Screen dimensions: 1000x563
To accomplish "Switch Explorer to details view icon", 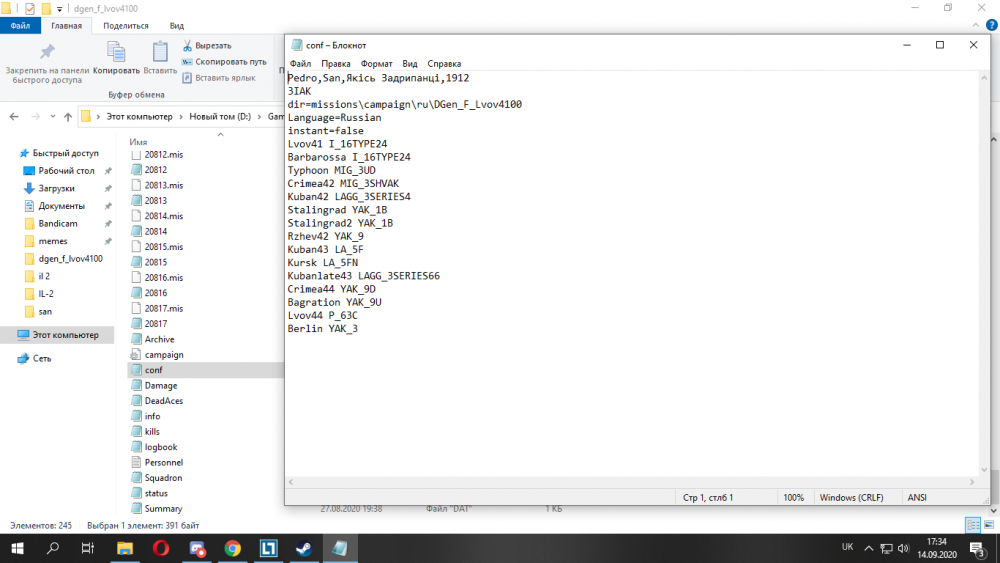I will [x=973, y=525].
